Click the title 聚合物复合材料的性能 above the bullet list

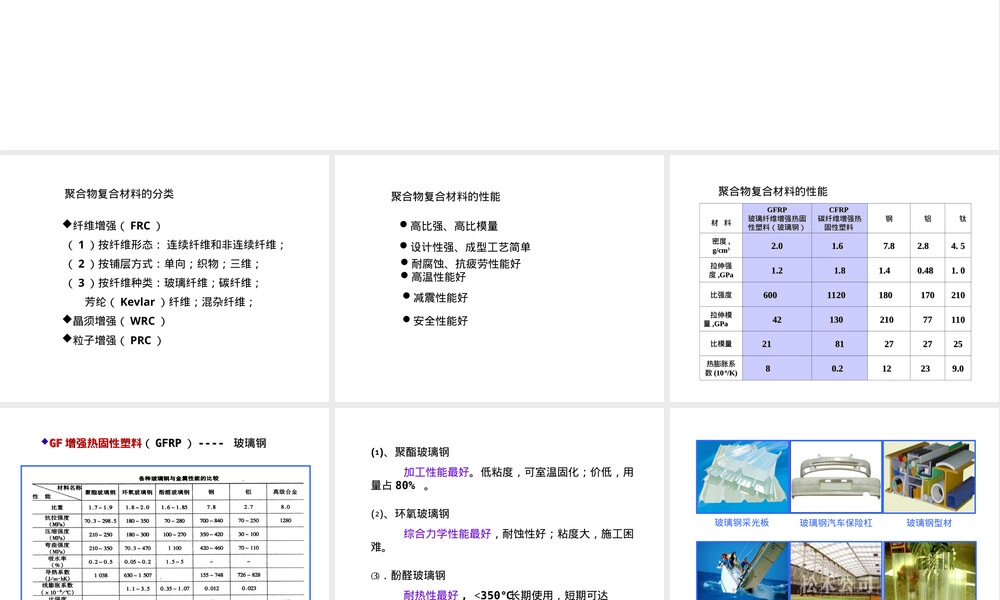pyautogui.click(x=446, y=196)
